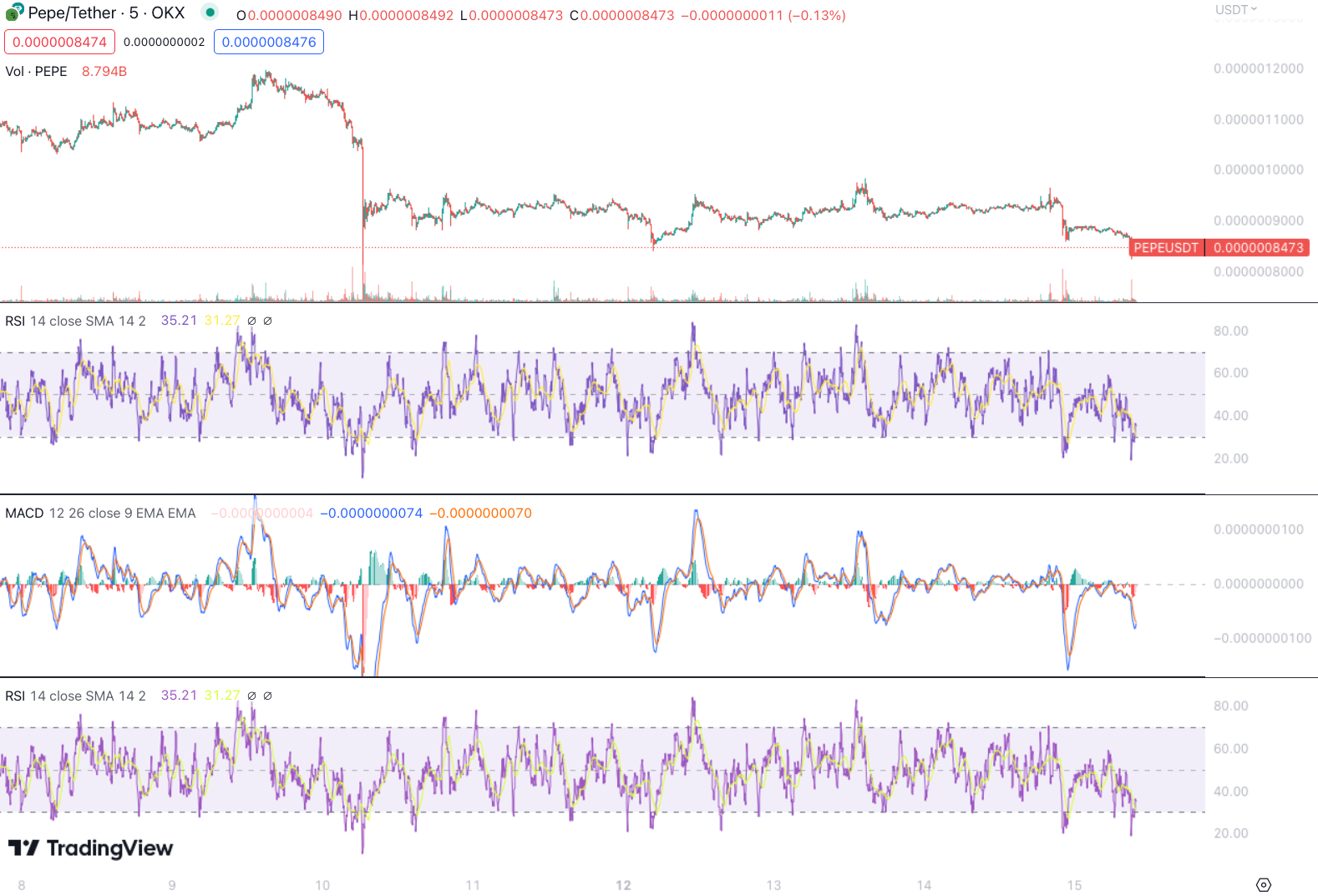This screenshot has height=896, width=1318.
Task: Click date label 9 on the time axis
Action: [172, 885]
